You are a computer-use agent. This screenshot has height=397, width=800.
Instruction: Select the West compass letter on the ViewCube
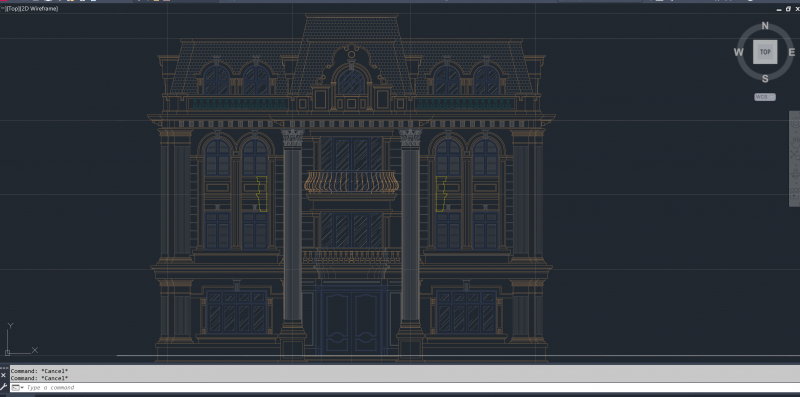(738, 52)
